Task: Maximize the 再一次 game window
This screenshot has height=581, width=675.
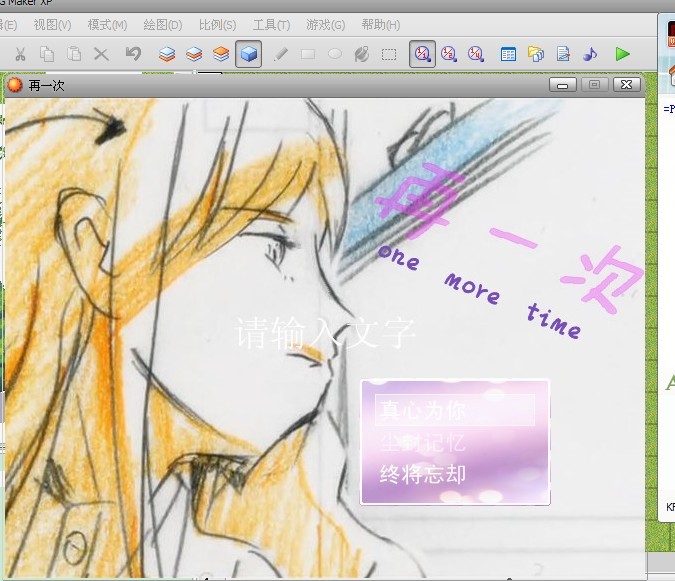Action: 594,84
